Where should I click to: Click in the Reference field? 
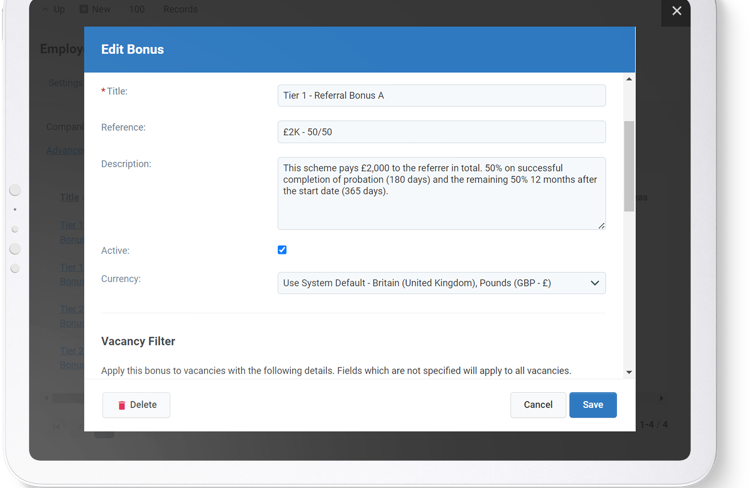[441, 132]
